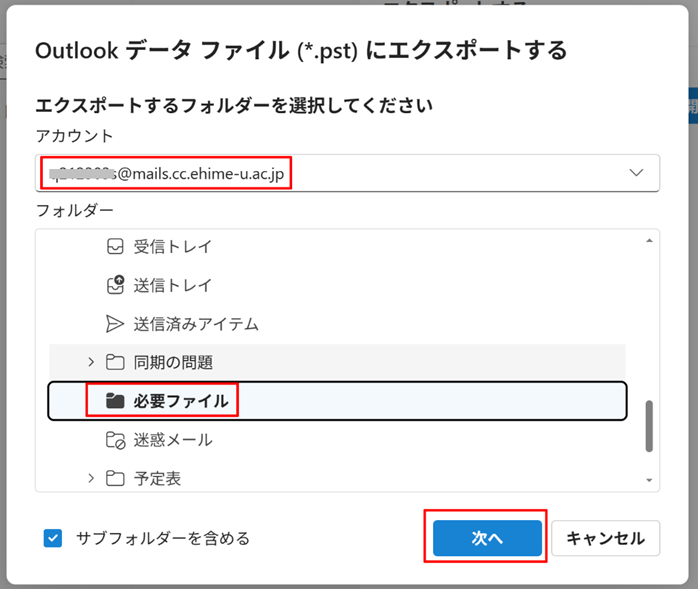Screen dimensions: 698x589
Task: Click the 同期の問題 folder icon
Action: tap(115, 362)
